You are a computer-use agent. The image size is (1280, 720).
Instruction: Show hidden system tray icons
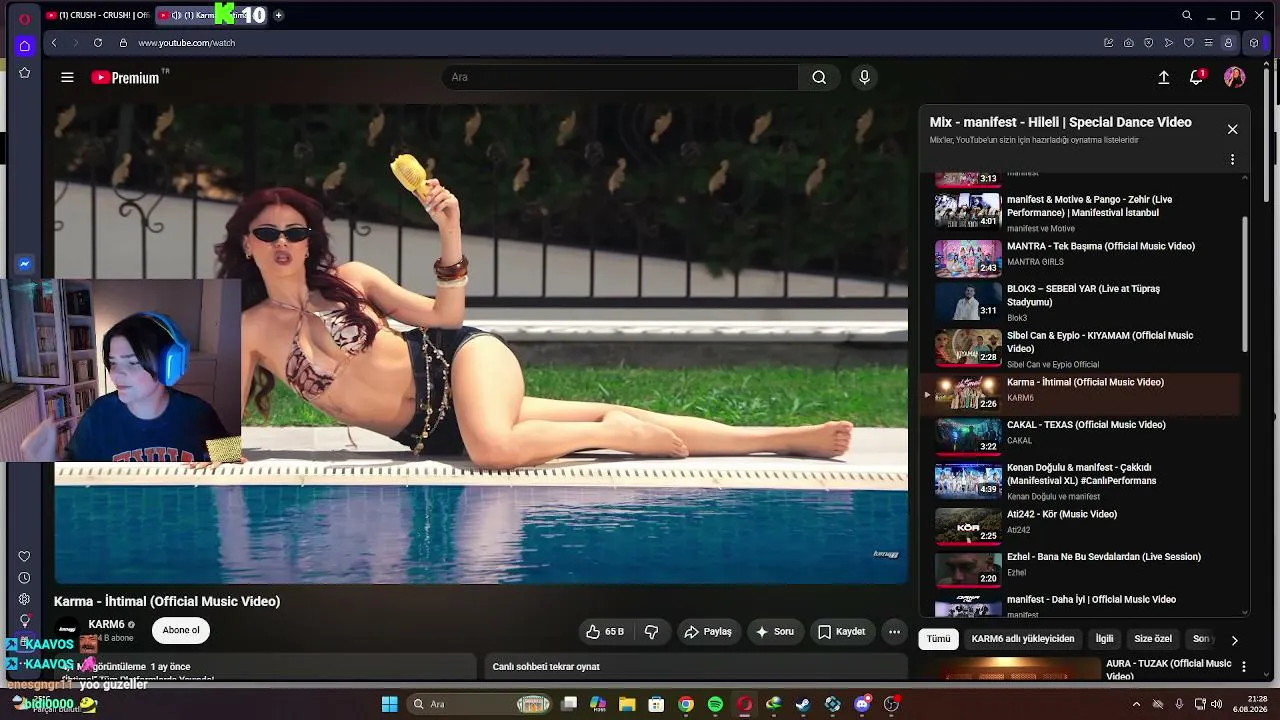coord(1136,704)
